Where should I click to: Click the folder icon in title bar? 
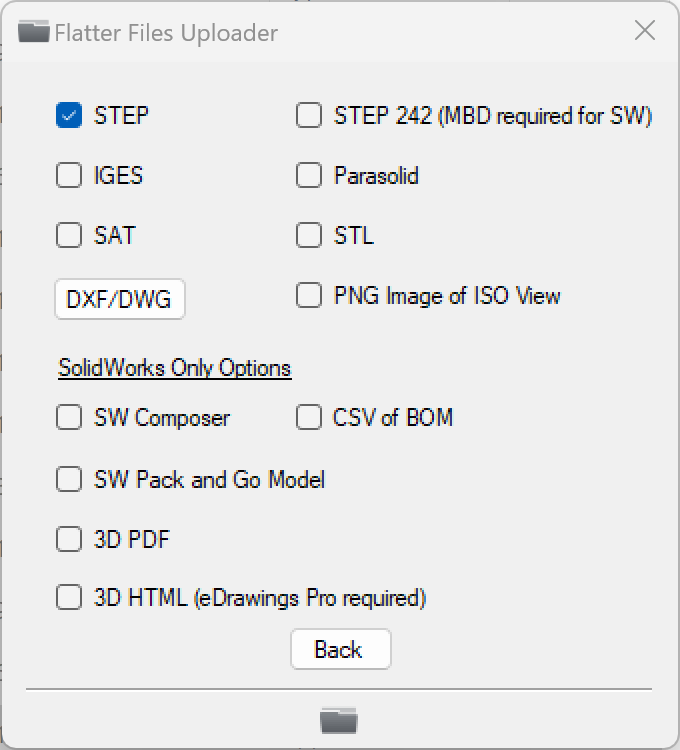pyautogui.click(x=34, y=32)
